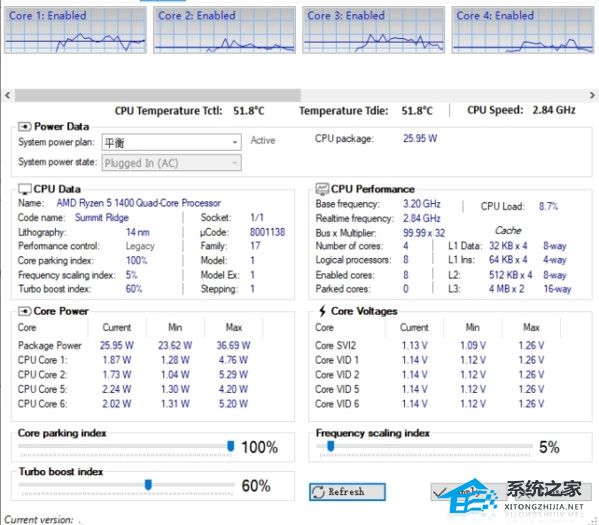Click the Realtime frequency 2.84 GHz value
This screenshot has height=525, width=599.
click(422, 218)
